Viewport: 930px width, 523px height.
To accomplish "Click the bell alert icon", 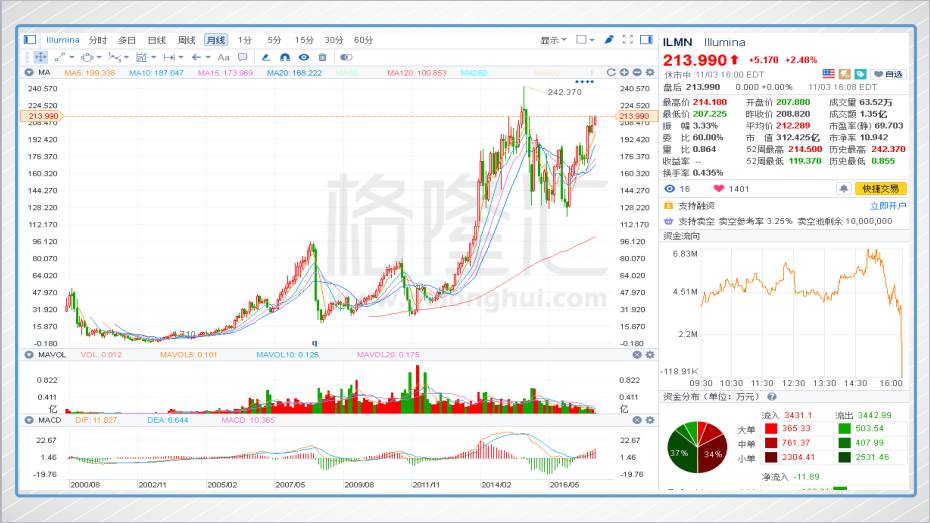I will point(844,188).
